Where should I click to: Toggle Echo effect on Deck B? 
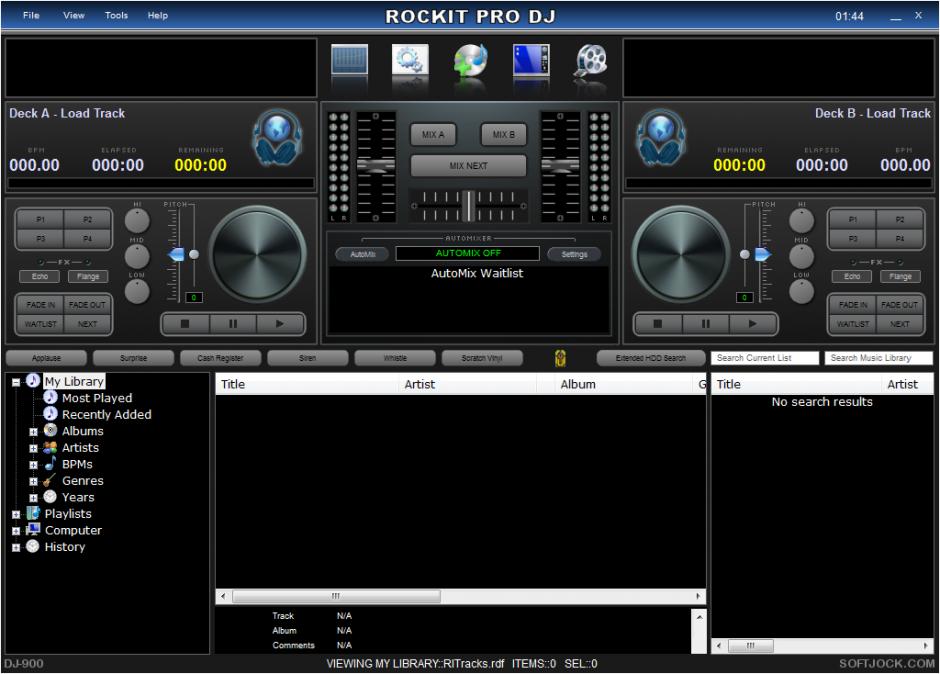pos(852,276)
